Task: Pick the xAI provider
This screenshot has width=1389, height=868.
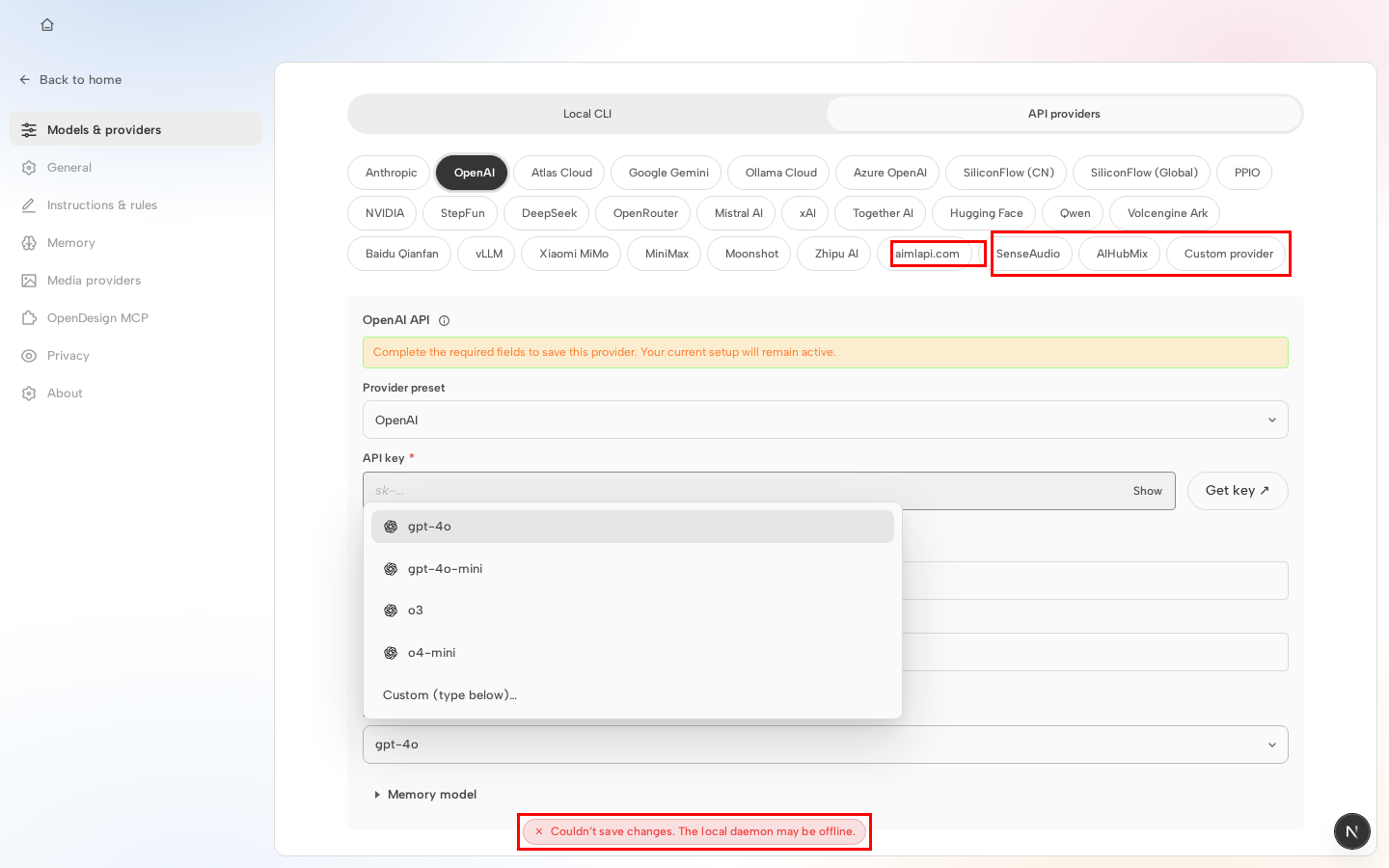Action: click(805, 213)
